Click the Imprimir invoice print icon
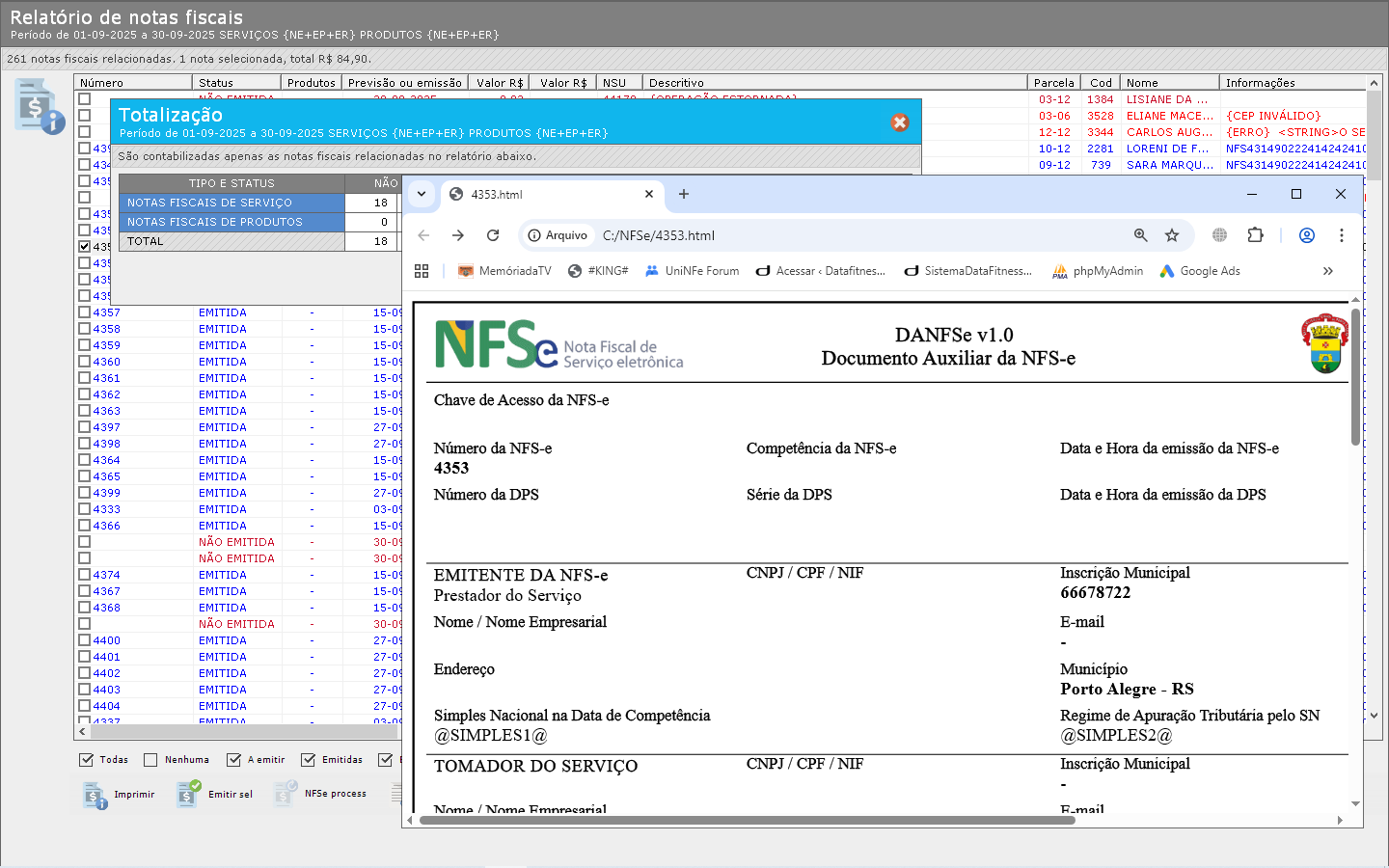The image size is (1389, 868). (x=95, y=795)
